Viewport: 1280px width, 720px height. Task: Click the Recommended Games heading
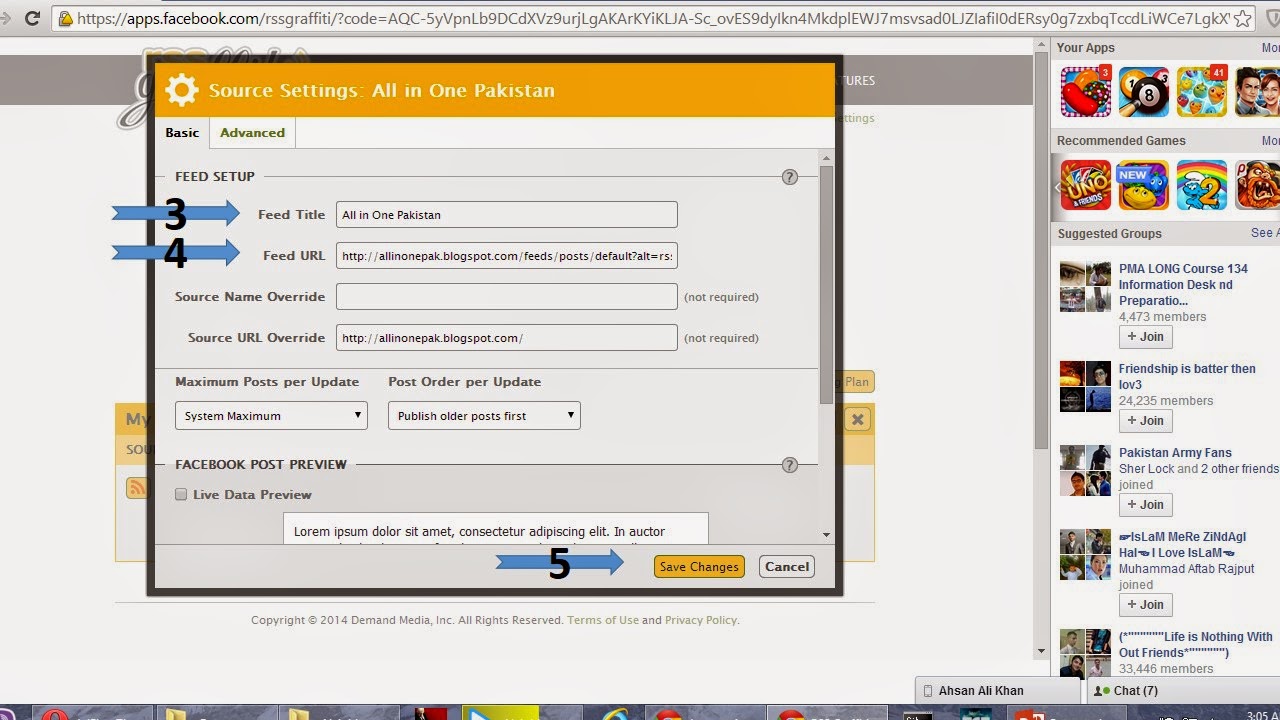tap(1121, 141)
